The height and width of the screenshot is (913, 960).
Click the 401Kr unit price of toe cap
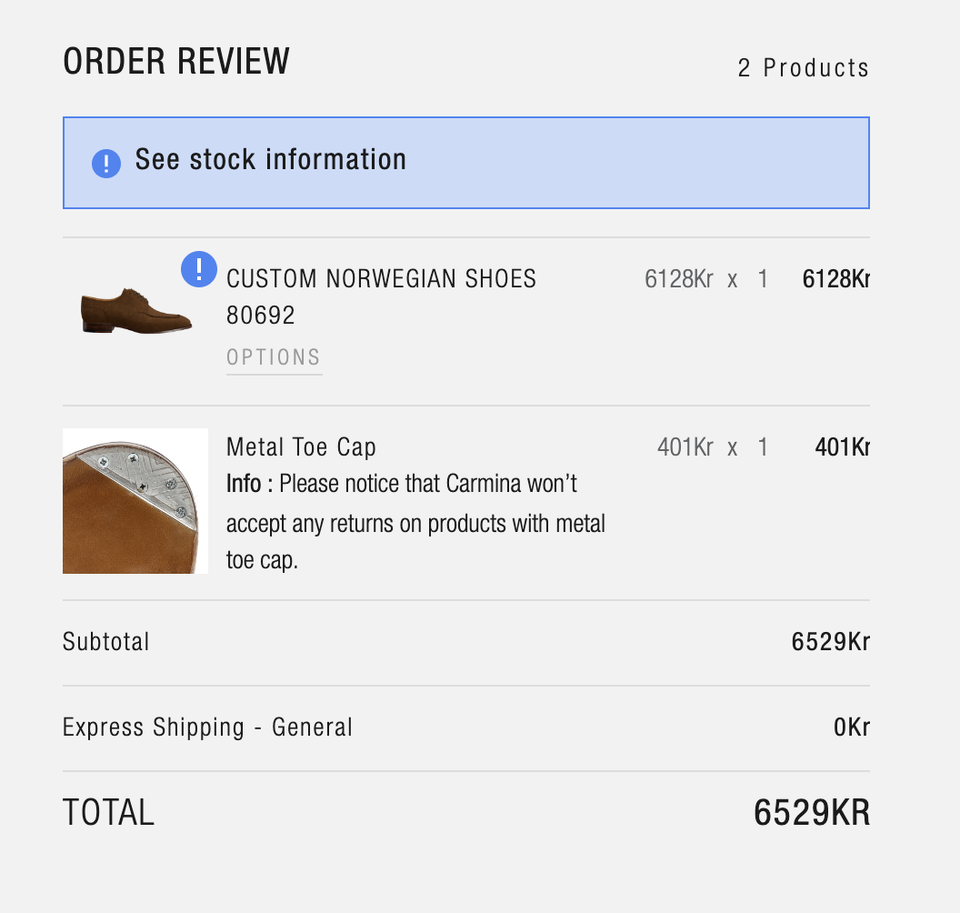685,447
